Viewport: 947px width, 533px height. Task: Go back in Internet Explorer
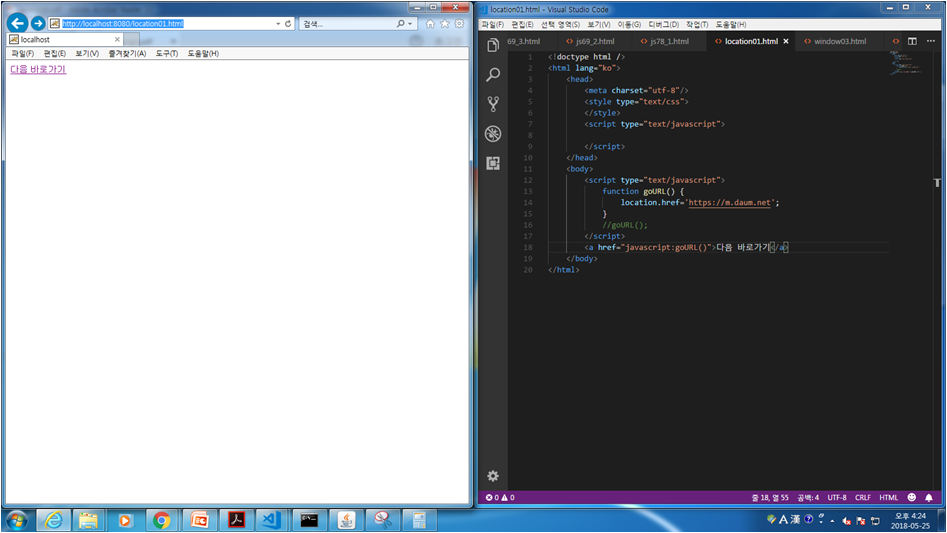coord(18,23)
